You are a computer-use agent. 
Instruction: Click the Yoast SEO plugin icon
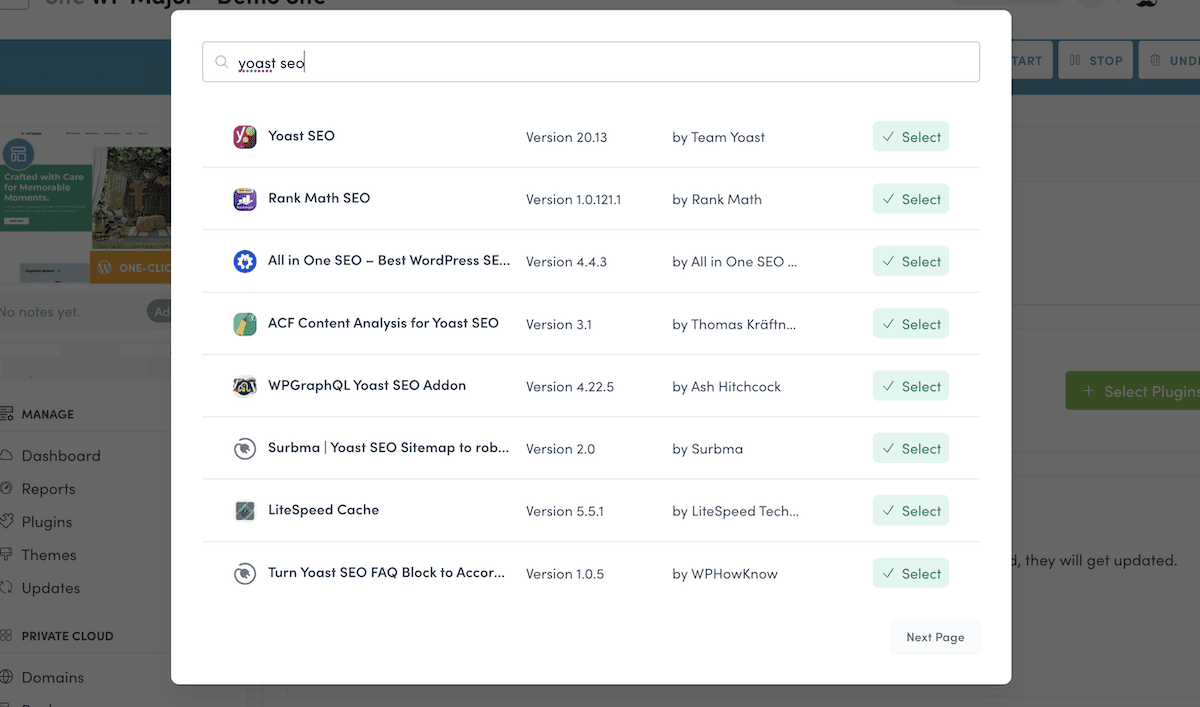245,137
